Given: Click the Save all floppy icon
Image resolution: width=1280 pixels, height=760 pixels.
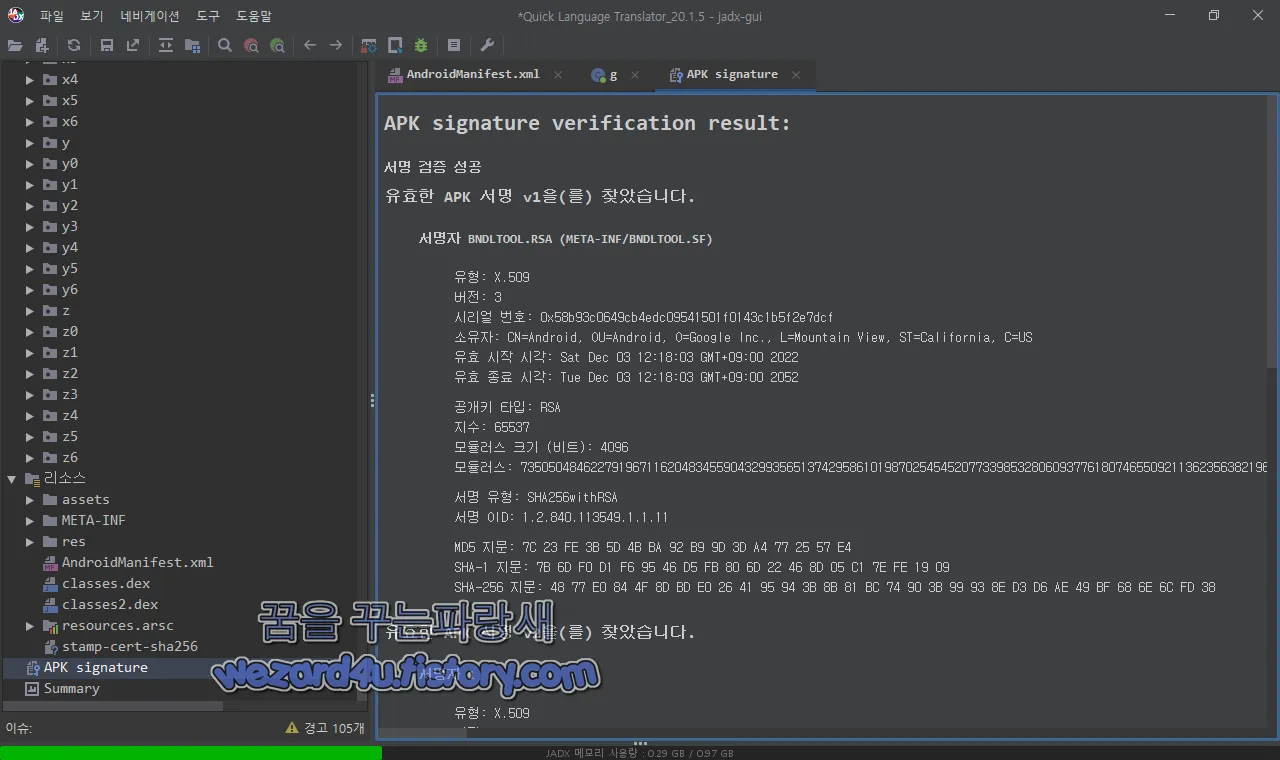Looking at the screenshot, I should (x=107, y=45).
